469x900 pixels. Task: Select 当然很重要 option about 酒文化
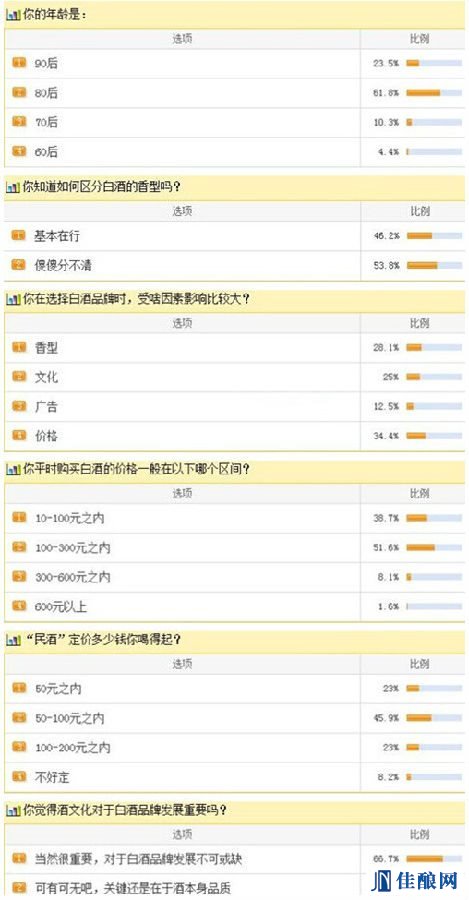(x=138, y=859)
